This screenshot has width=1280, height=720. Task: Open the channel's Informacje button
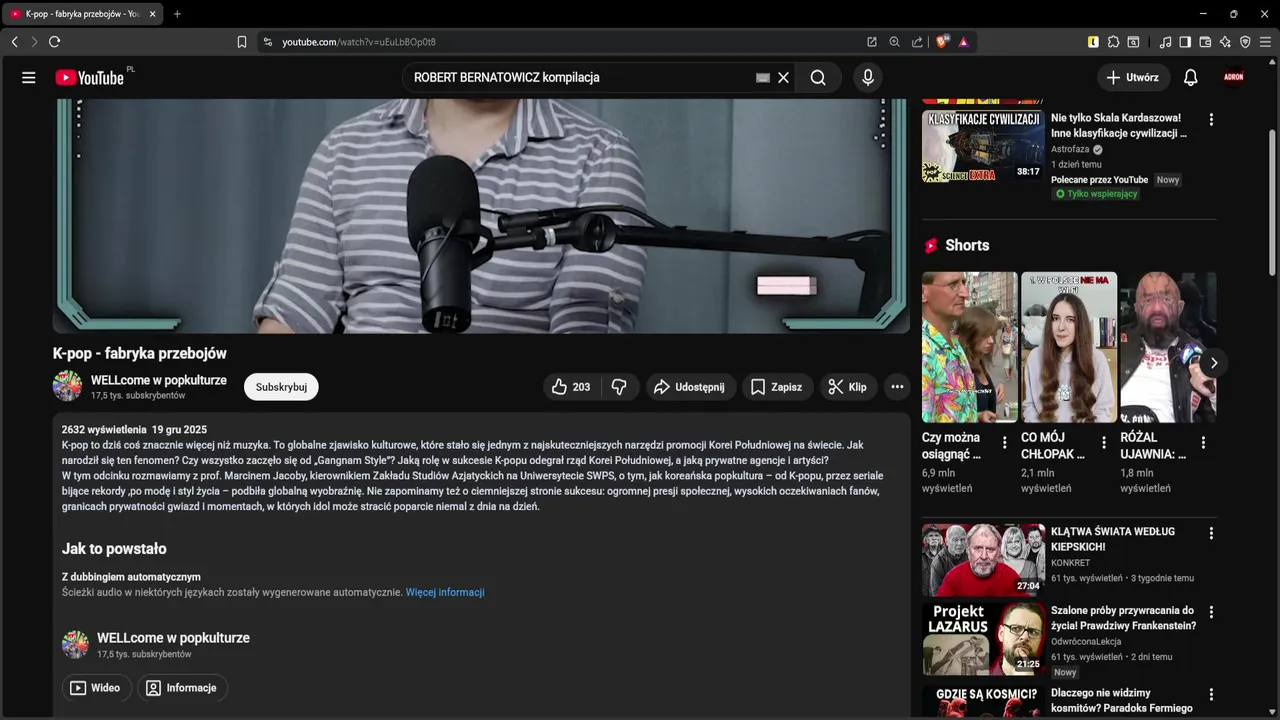(x=182, y=688)
